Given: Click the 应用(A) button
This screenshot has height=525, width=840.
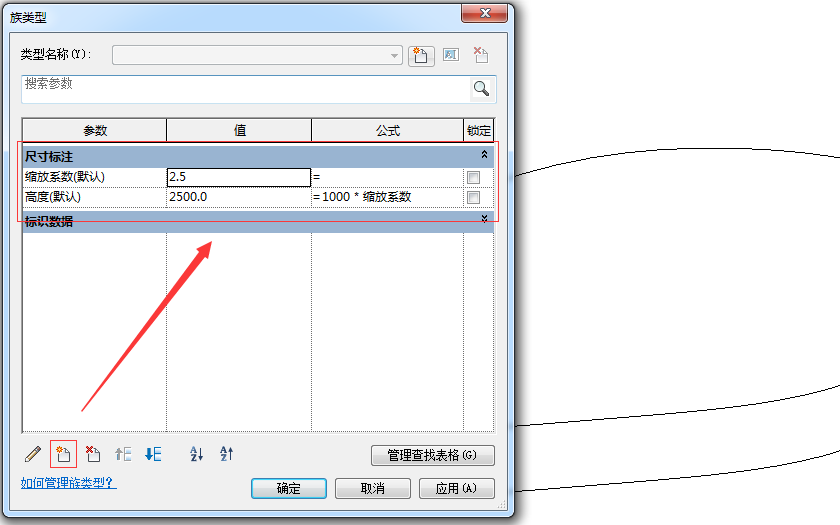Looking at the screenshot, I should coord(456,488).
